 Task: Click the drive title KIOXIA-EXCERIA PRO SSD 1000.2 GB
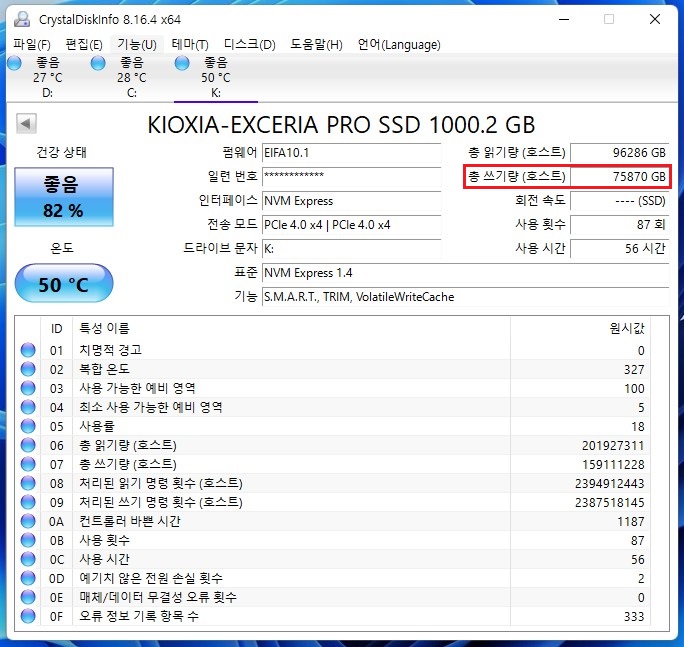341,125
